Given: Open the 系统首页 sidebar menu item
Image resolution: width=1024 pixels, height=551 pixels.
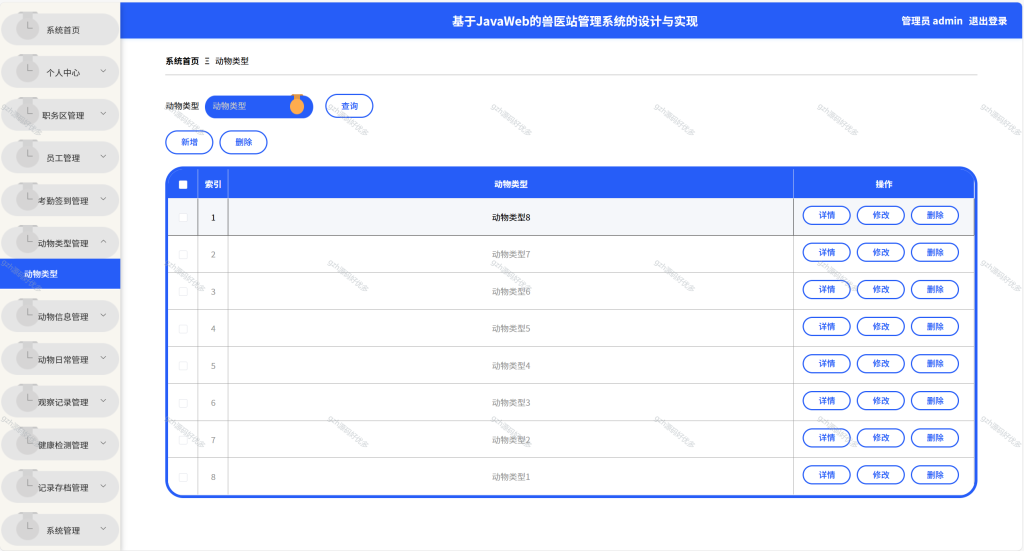Looking at the screenshot, I should 60,29.
